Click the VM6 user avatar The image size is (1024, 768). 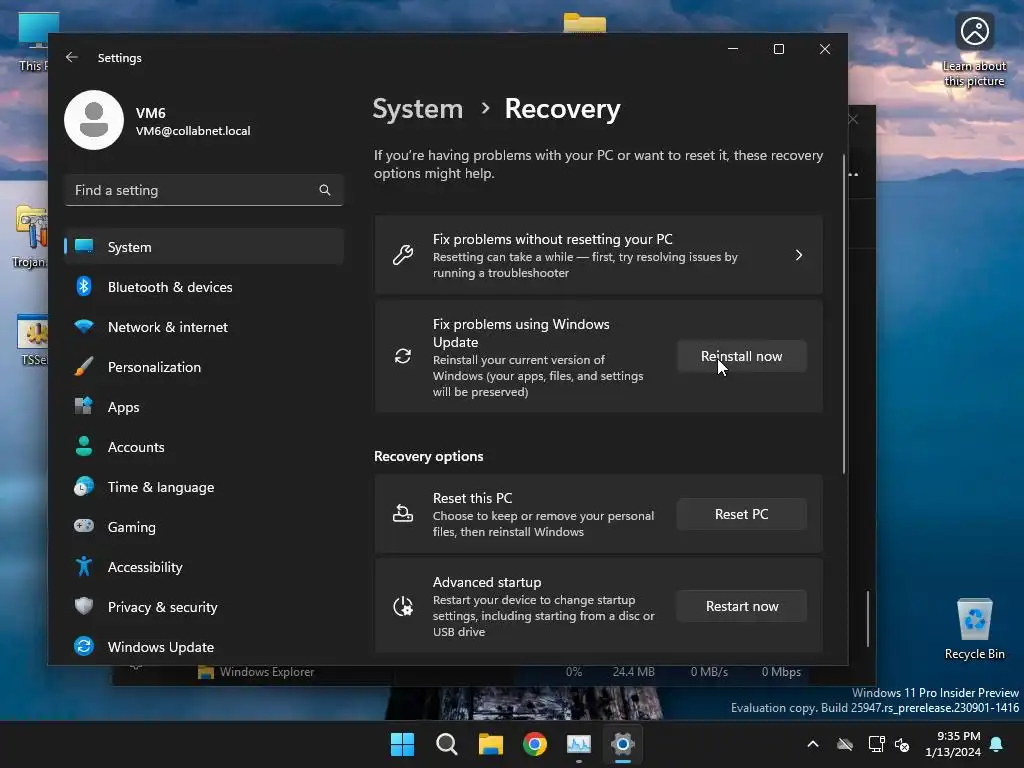[94, 120]
